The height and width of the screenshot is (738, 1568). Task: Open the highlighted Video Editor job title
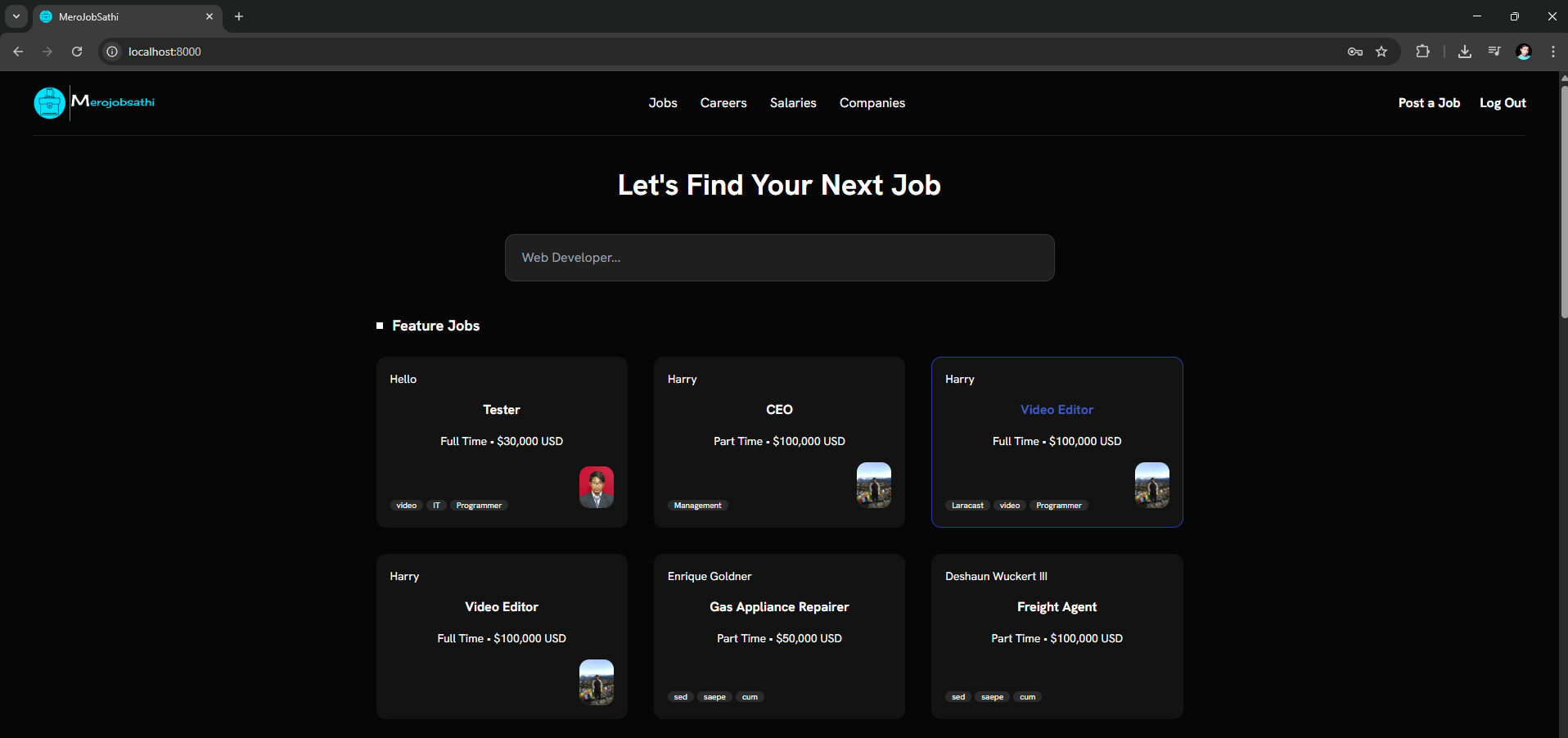pyautogui.click(x=1057, y=410)
